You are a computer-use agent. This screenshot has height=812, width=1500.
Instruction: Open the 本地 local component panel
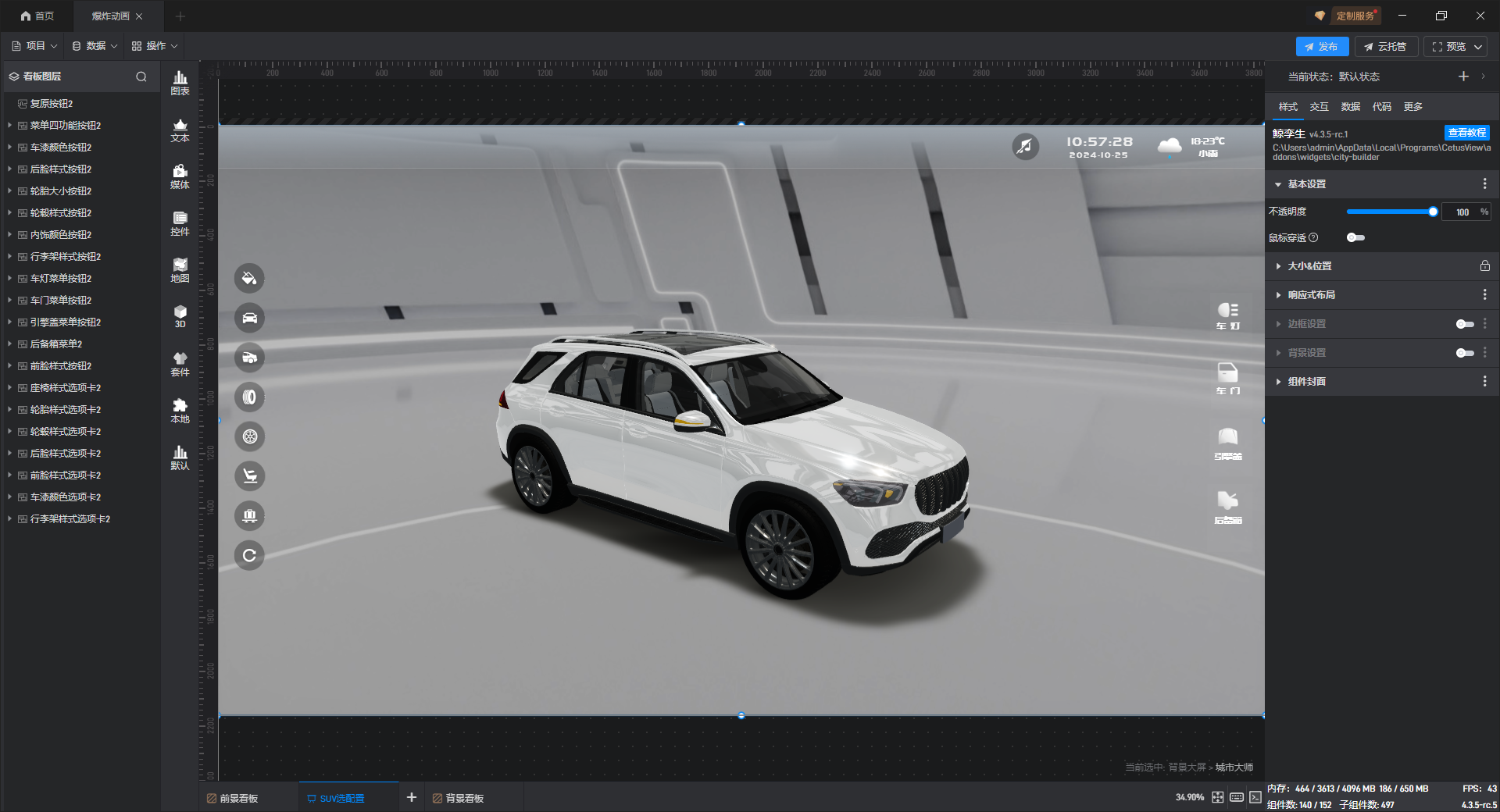point(180,411)
